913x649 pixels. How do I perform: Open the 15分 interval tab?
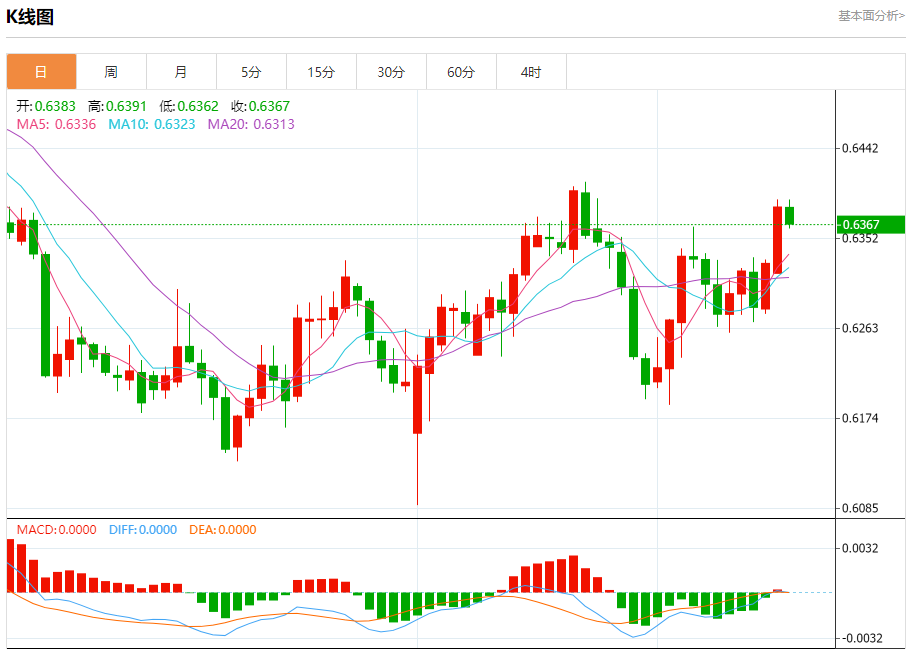pos(321,72)
